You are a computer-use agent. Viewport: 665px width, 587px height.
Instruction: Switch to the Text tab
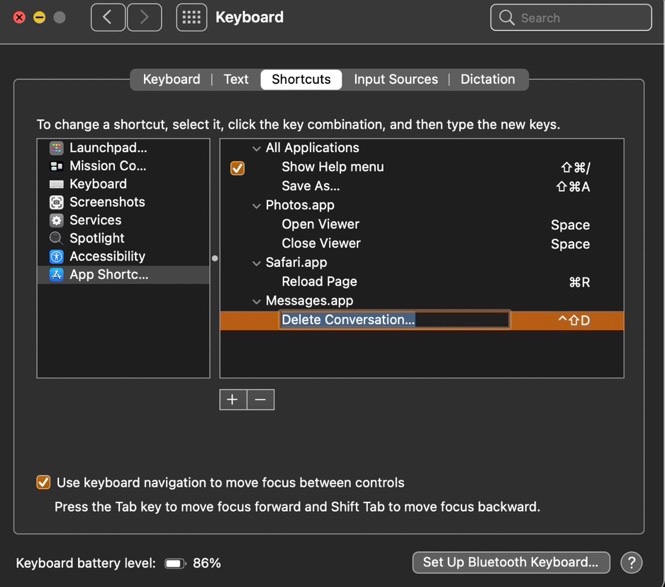pyautogui.click(x=236, y=79)
